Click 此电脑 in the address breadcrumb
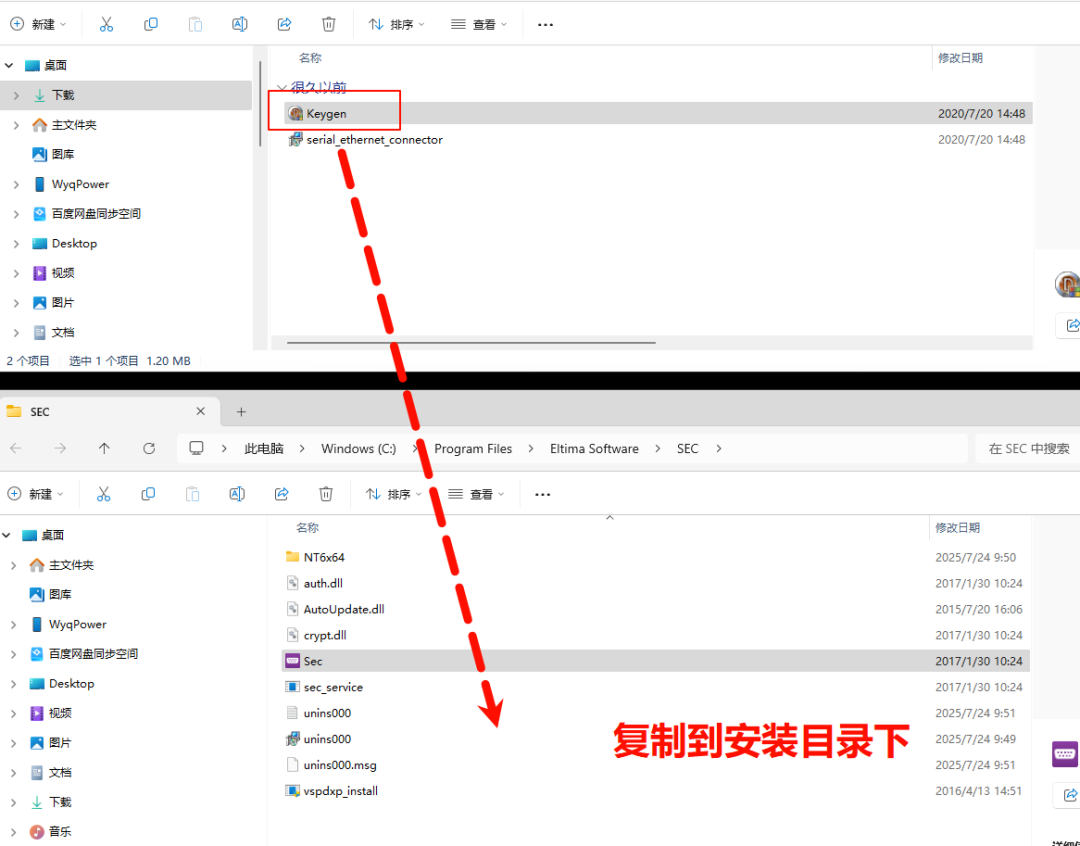 264,448
